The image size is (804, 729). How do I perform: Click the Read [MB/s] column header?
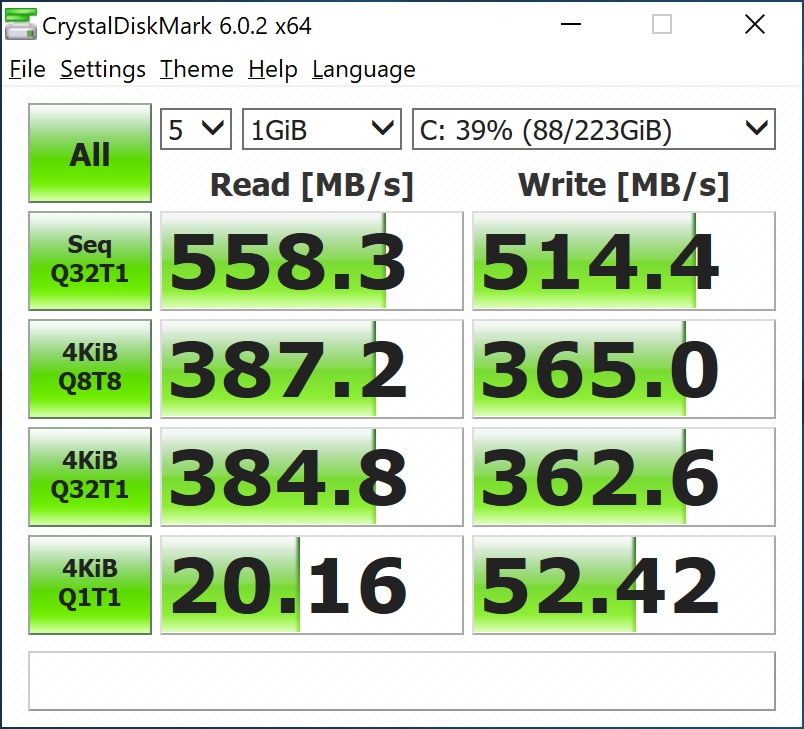tap(312, 185)
